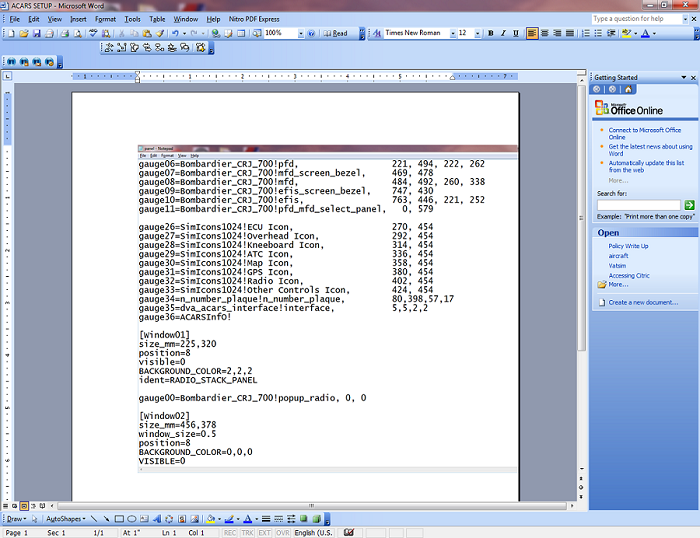The width and height of the screenshot is (700, 538).
Task: Print the document using printer icon
Action: click(x=65, y=33)
